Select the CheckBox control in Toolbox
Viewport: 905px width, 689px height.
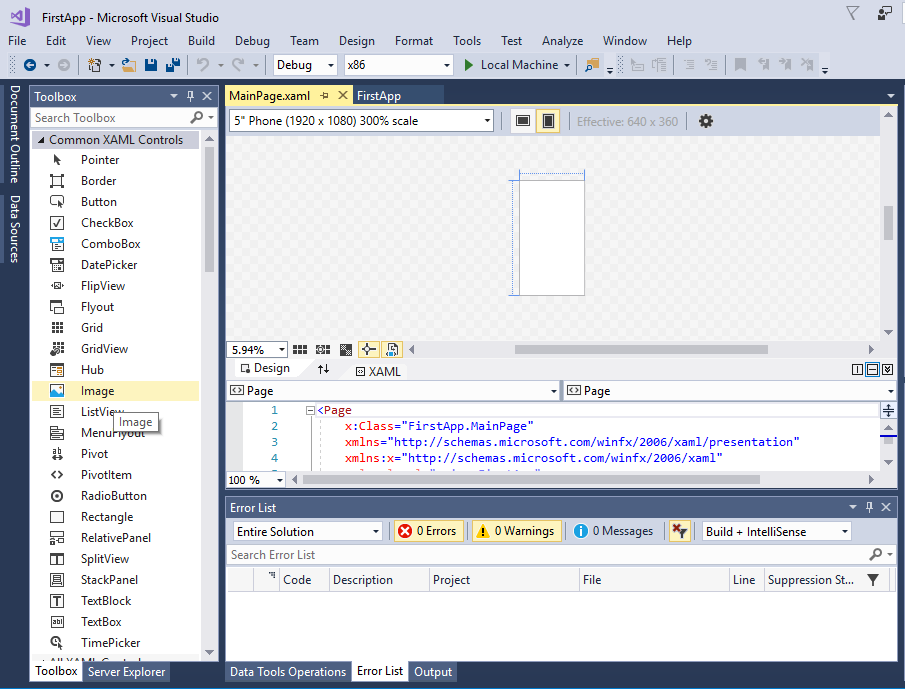tap(115, 223)
